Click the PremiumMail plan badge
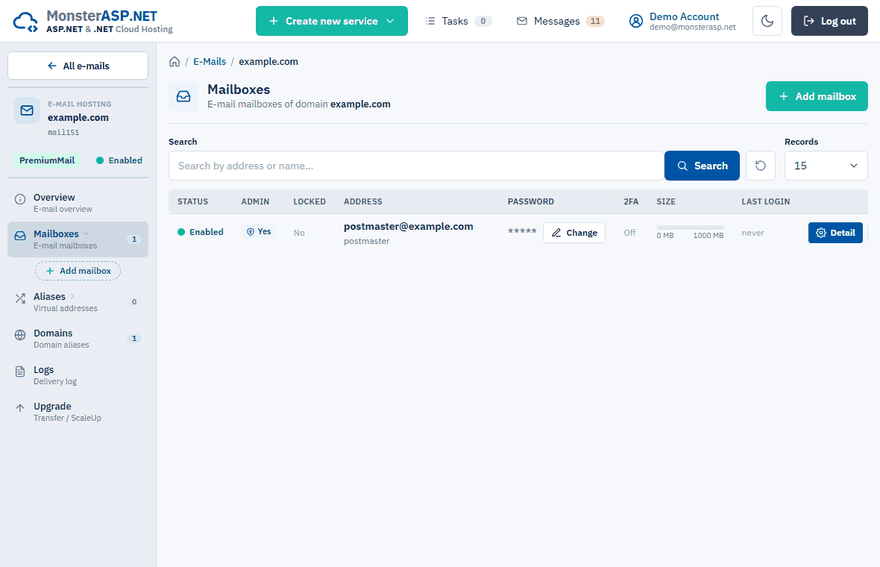 coord(47,161)
